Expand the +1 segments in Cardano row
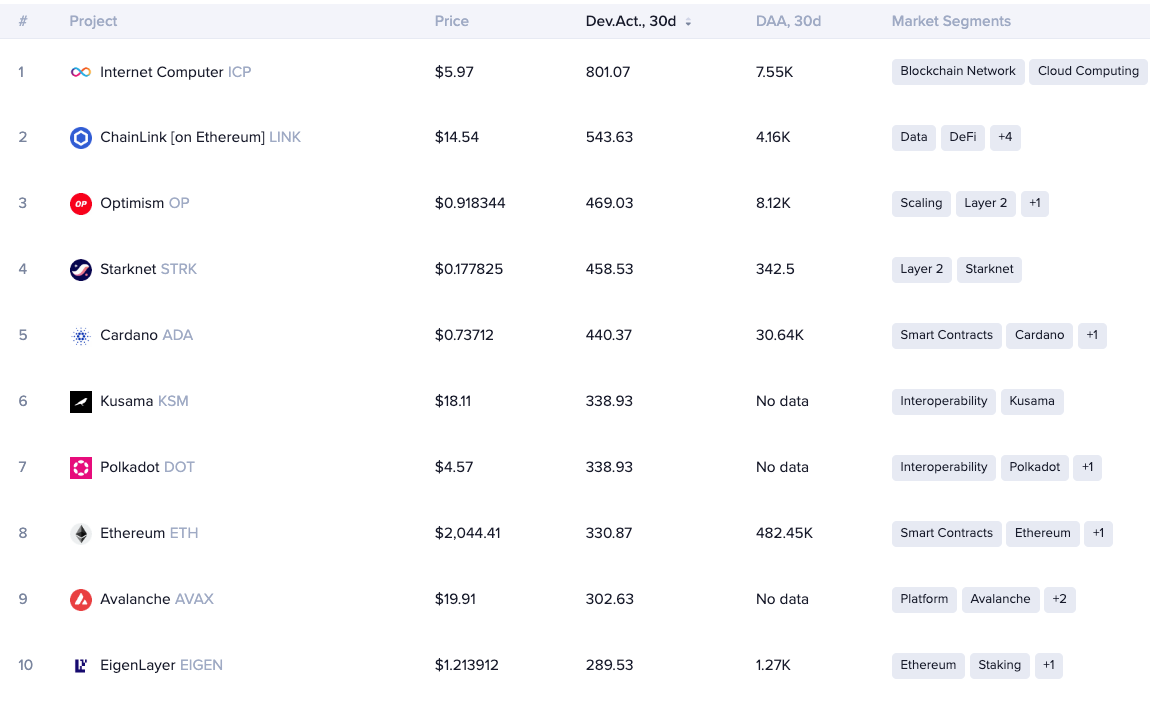 (1092, 335)
